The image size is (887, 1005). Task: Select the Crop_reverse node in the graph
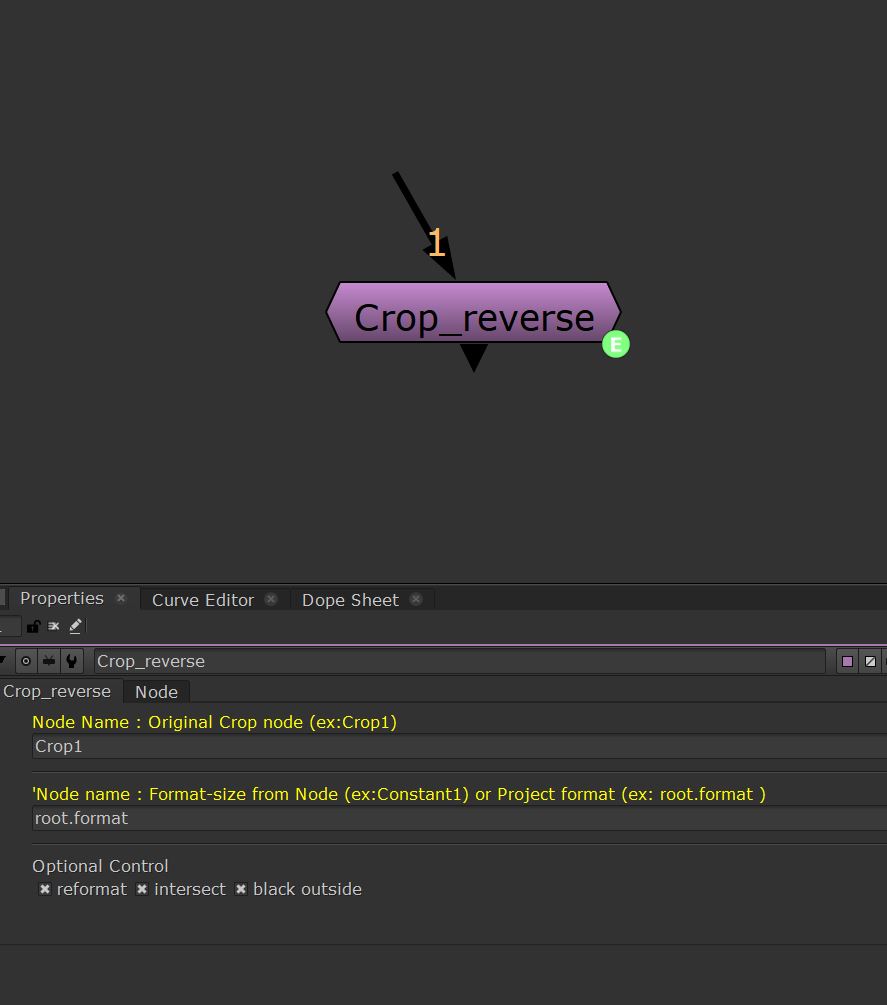coord(473,317)
